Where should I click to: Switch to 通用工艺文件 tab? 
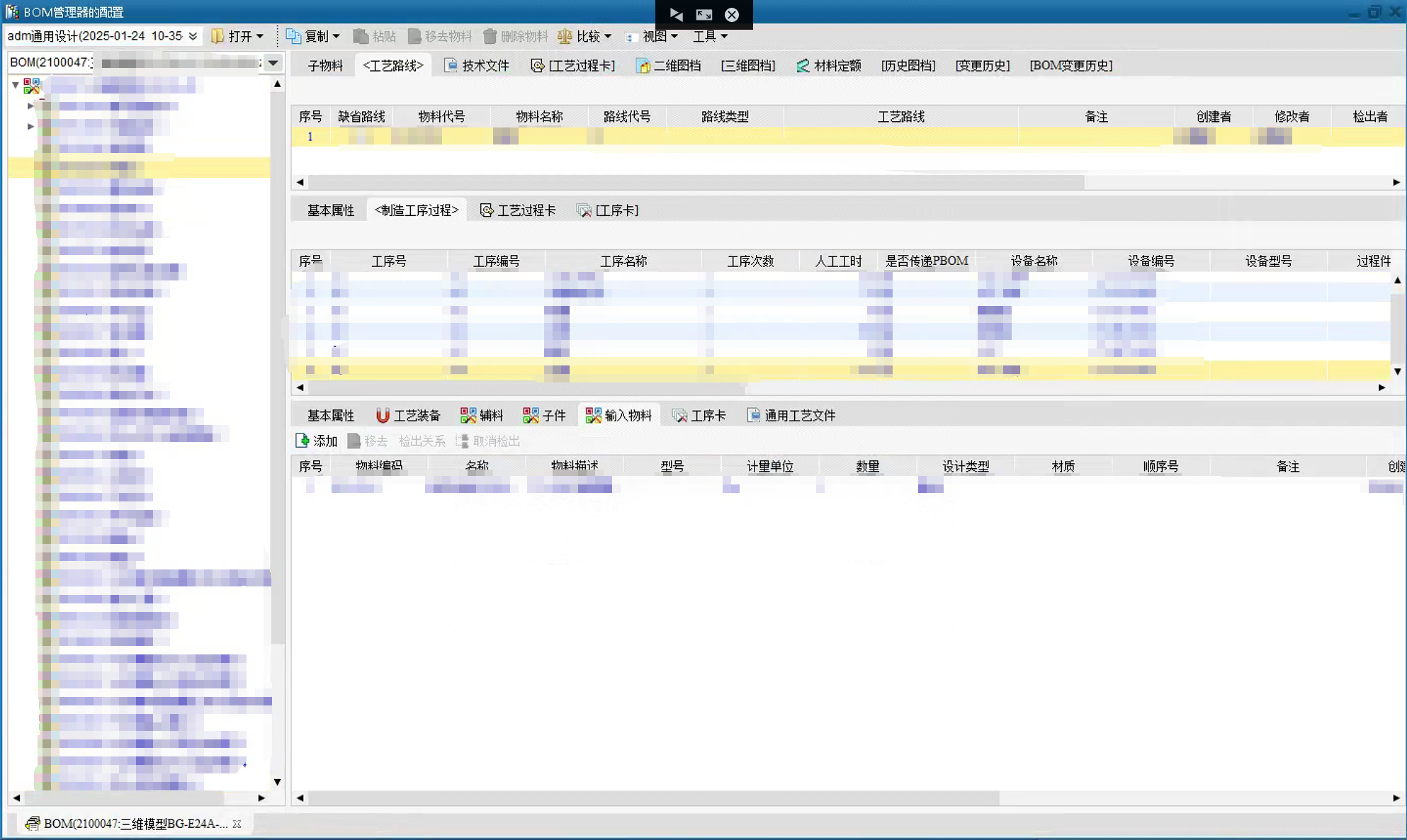click(x=791, y=415)
